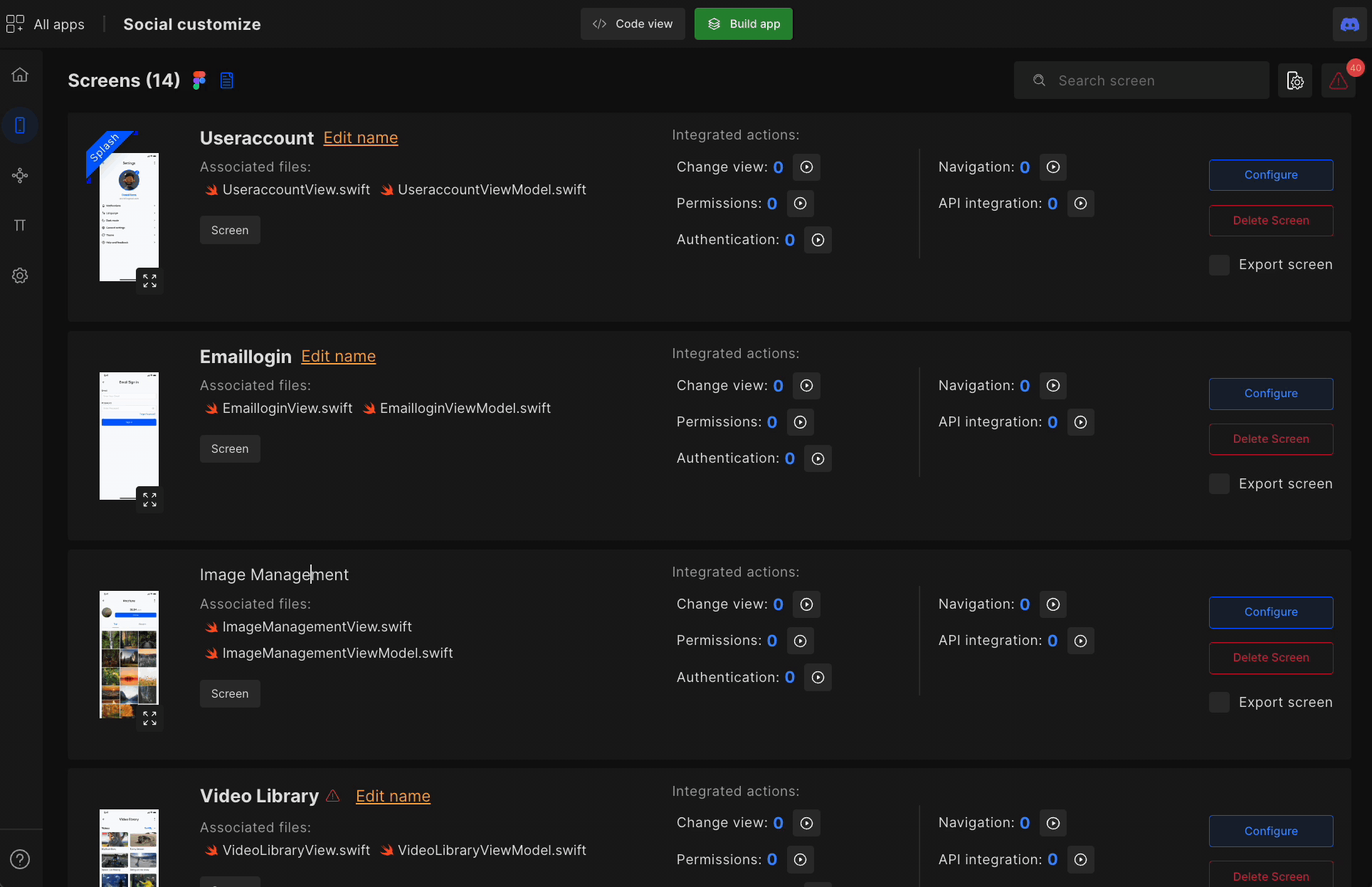Expand the Emaillogin screen preview
Viewport: 1372px width, 887px height.
tap(149, 500)
